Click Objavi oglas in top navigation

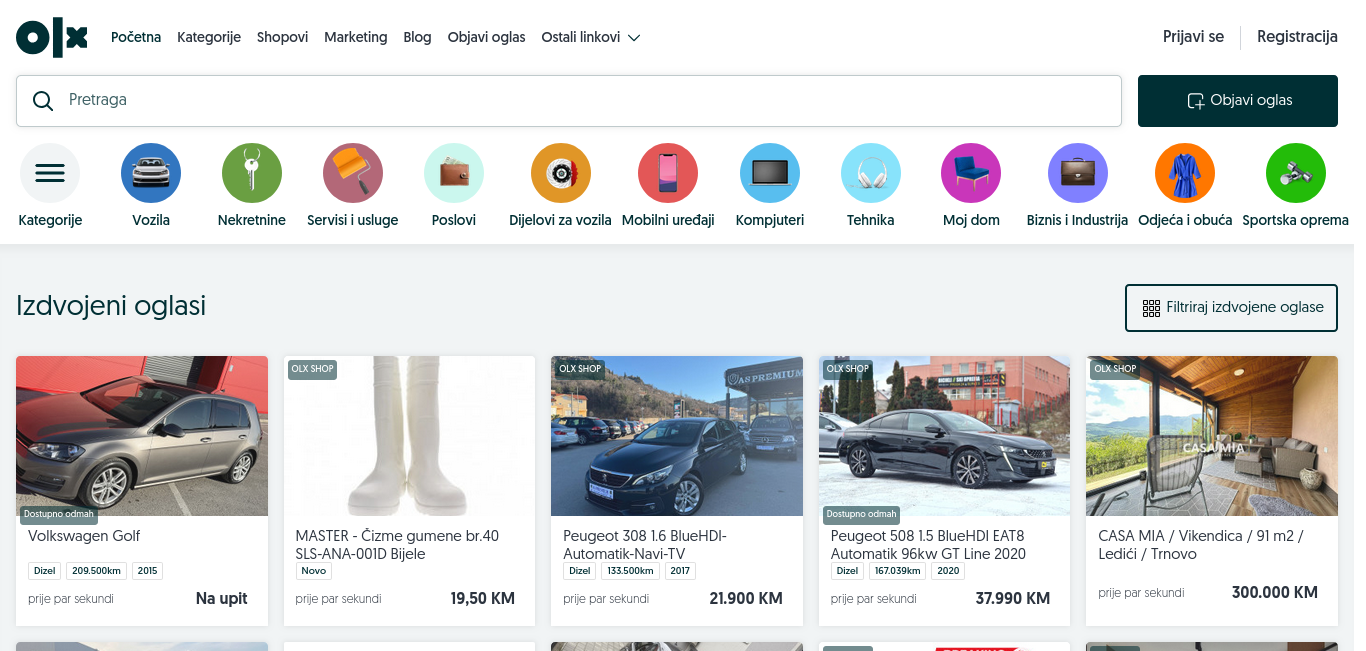(486, 37)
